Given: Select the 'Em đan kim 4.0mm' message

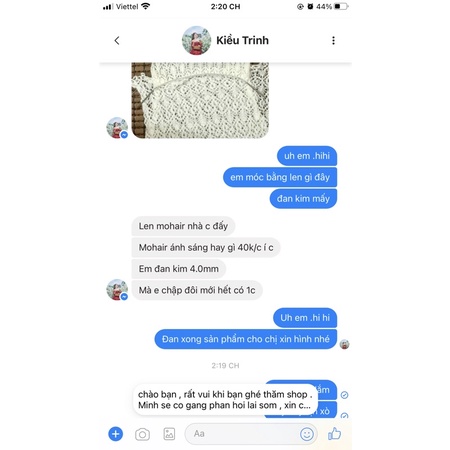Looking at the screenshot, I should tap(179, 269).
